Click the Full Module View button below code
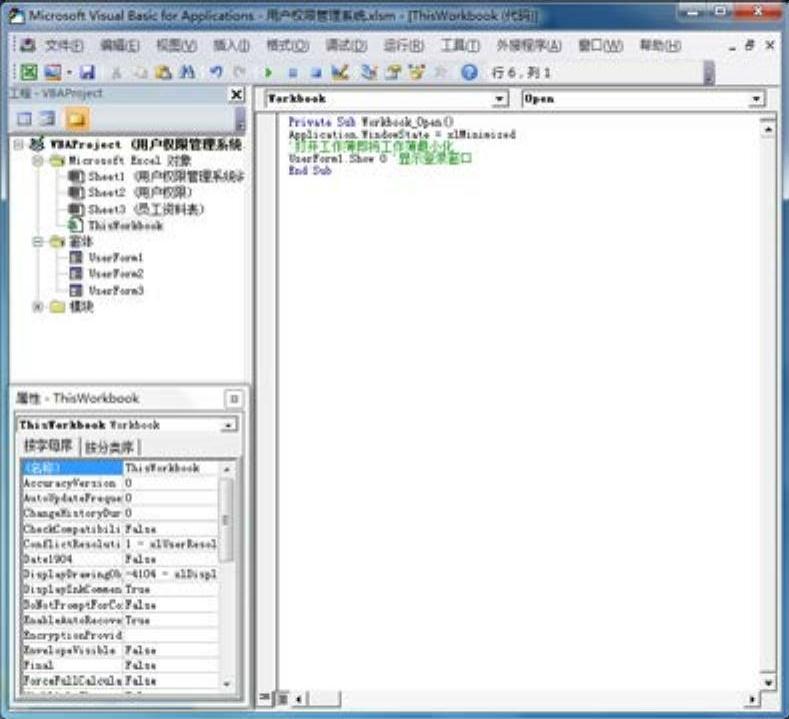This screenshot has width=789, height=719. click(283, 698)
